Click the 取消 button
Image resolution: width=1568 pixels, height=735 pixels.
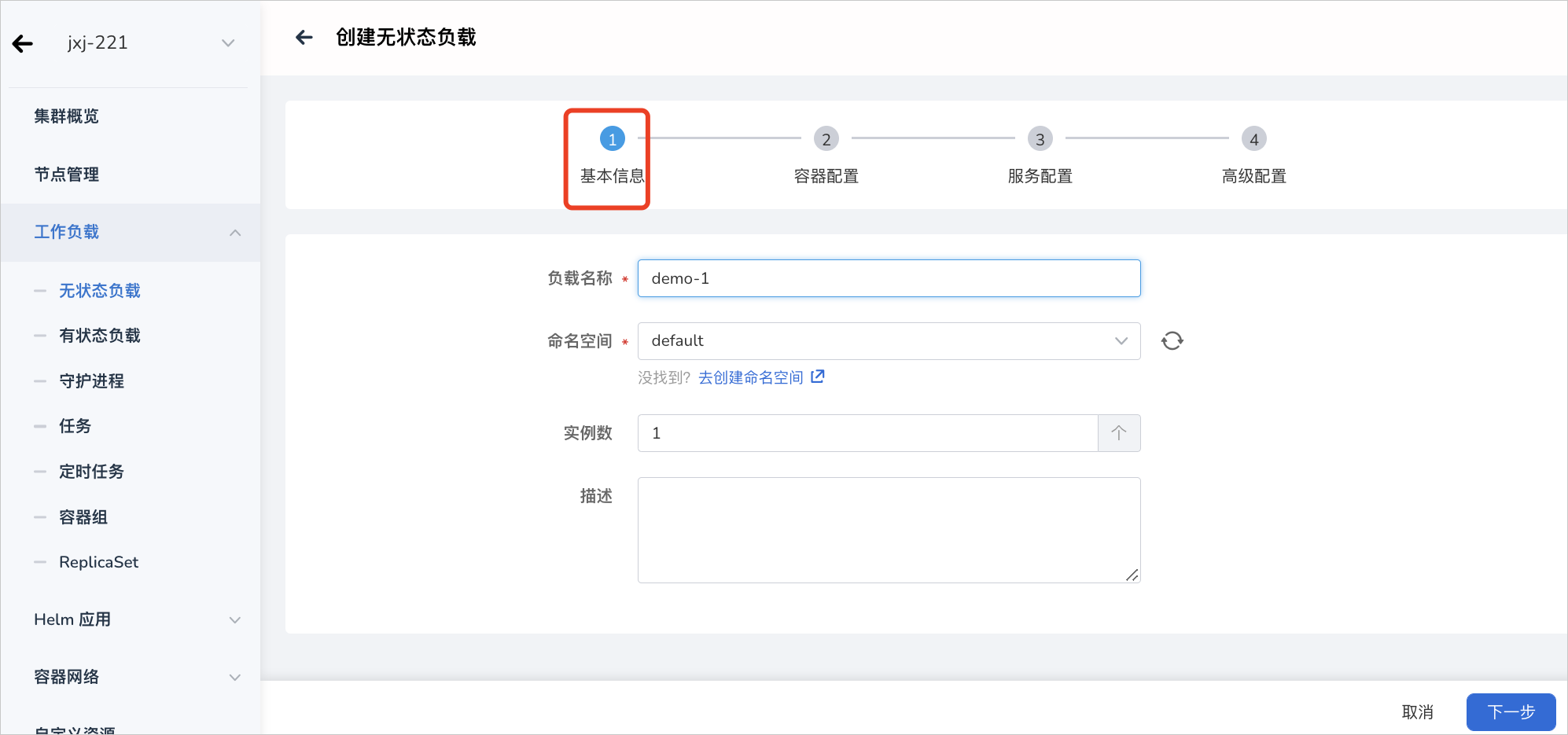pyautogui.click(x=1418, y=712)
